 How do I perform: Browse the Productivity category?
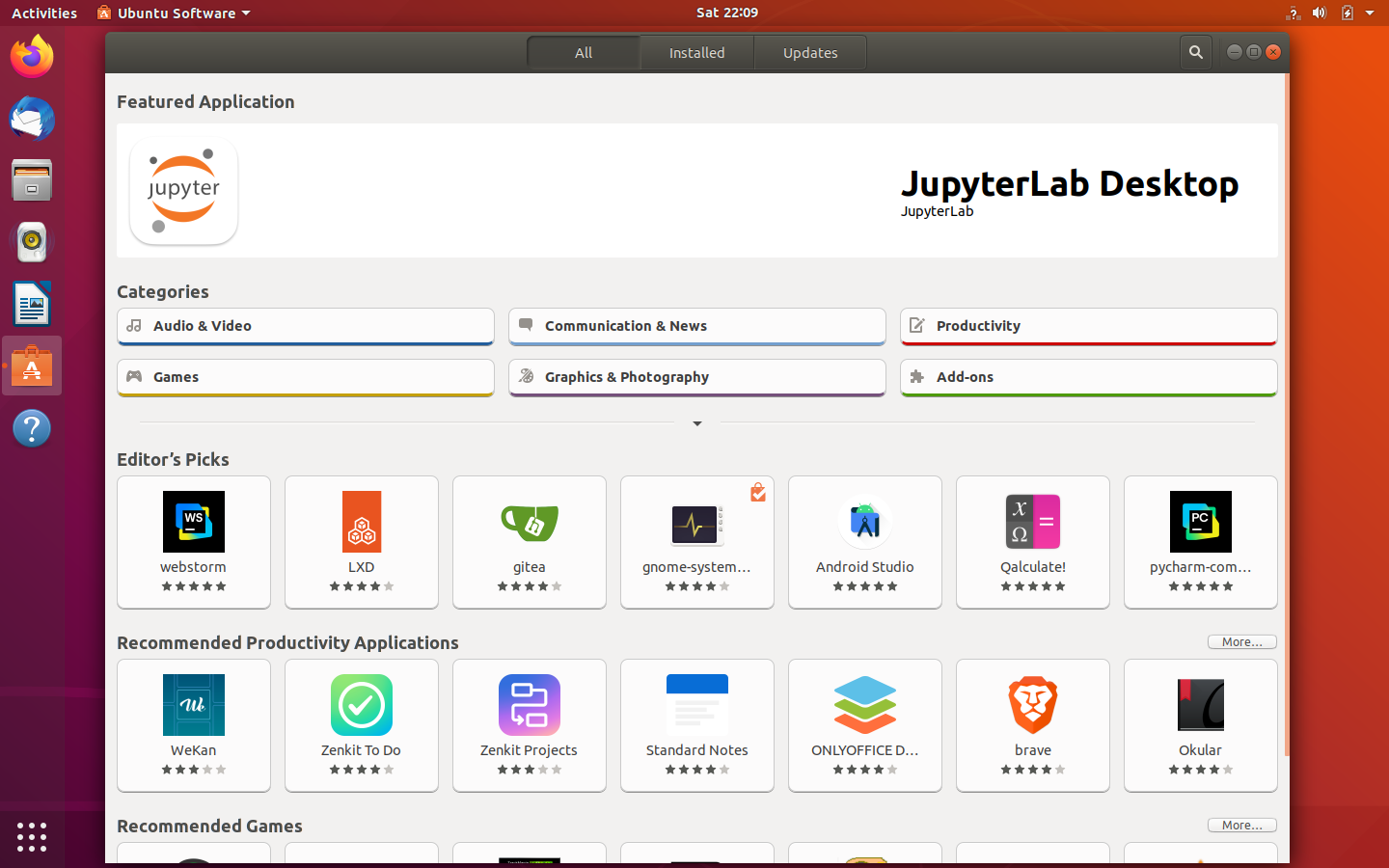(1089, 326)
